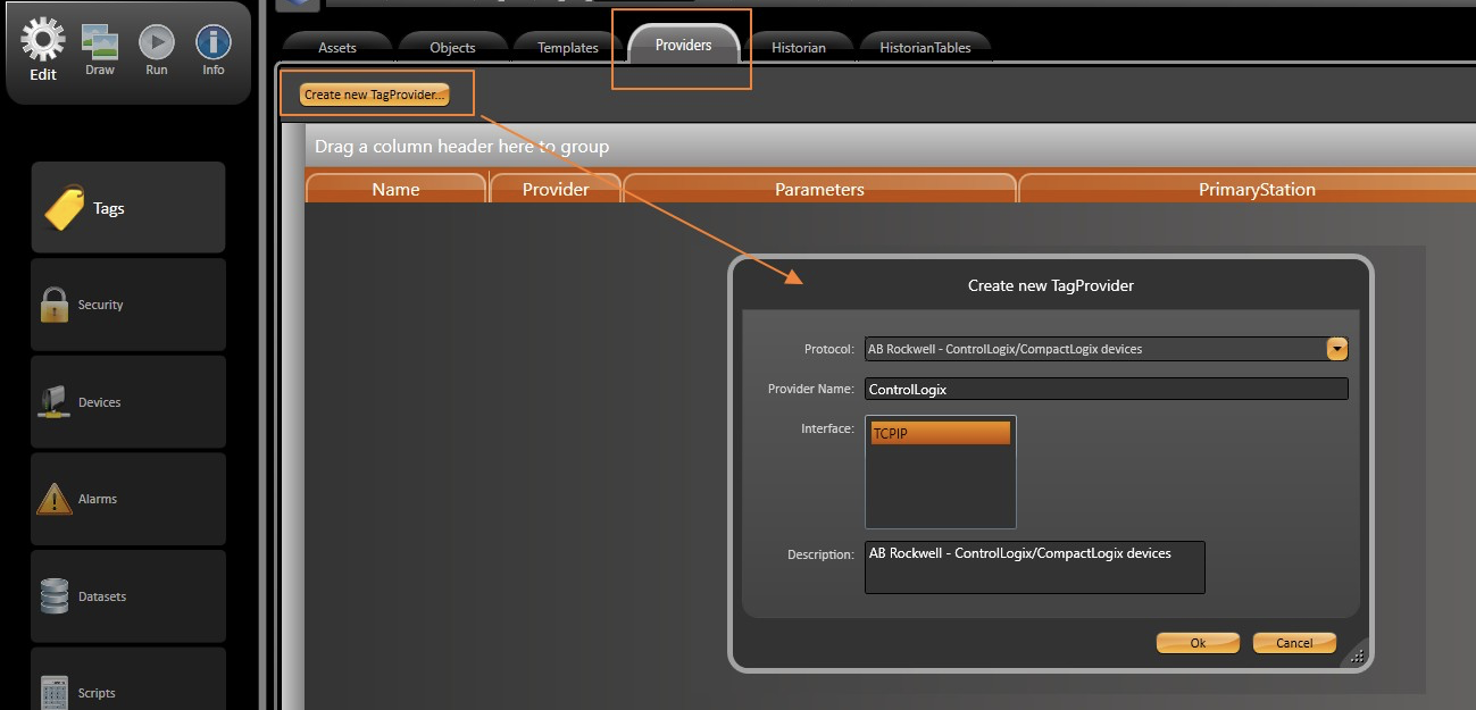Image resolution: width=1476 pixels, height=710 pixels.
Task: Select TCPIP in the Interface list
Action: click(940, 433)
